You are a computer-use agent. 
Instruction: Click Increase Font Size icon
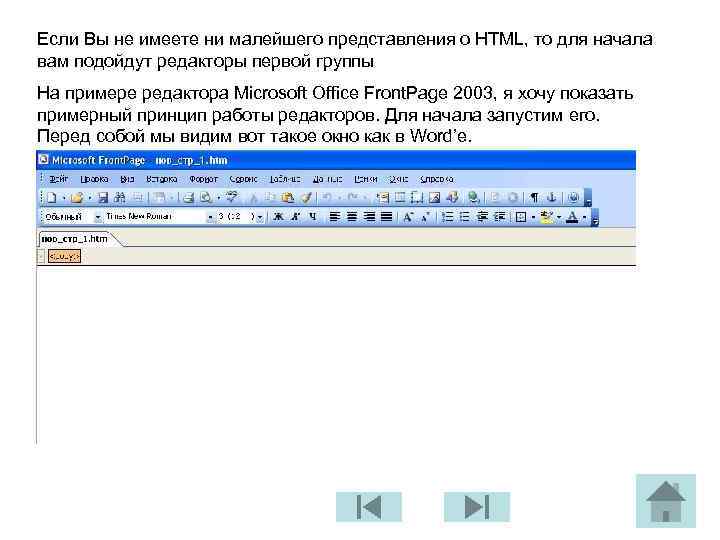tap(408, 217)
